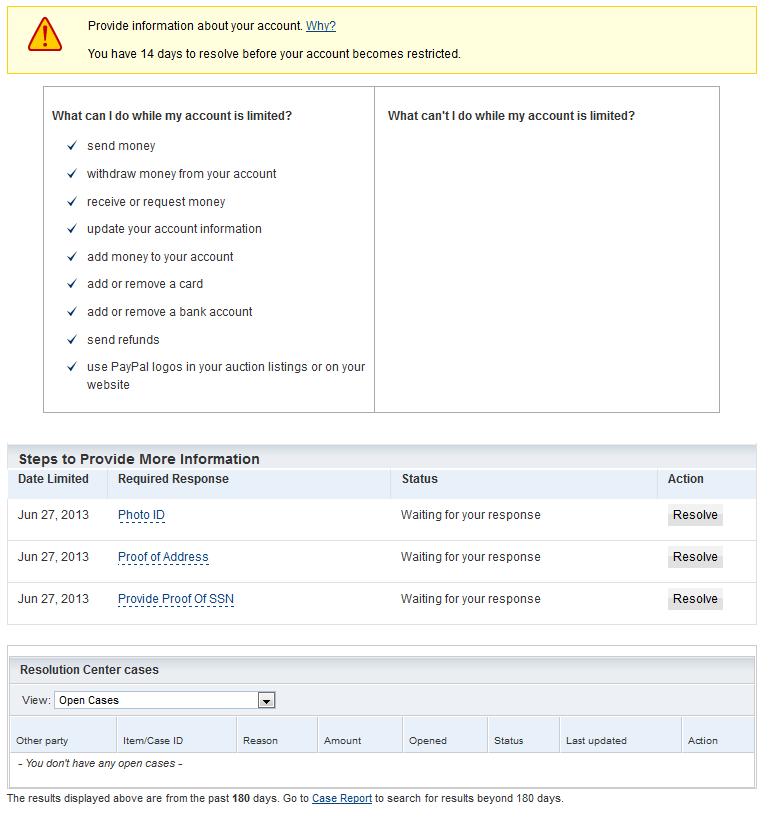Click the checkmark beside "update your account information"

coord(72,229)
